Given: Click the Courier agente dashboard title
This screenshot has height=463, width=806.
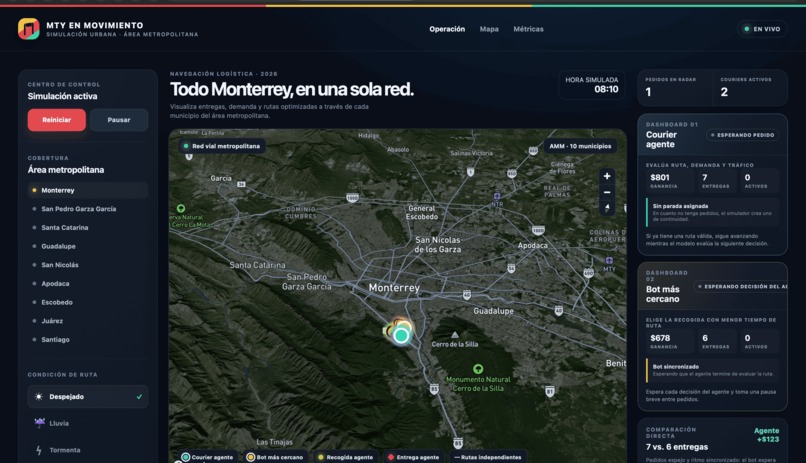Looking at the screenshot, I should tap(662, 139).
